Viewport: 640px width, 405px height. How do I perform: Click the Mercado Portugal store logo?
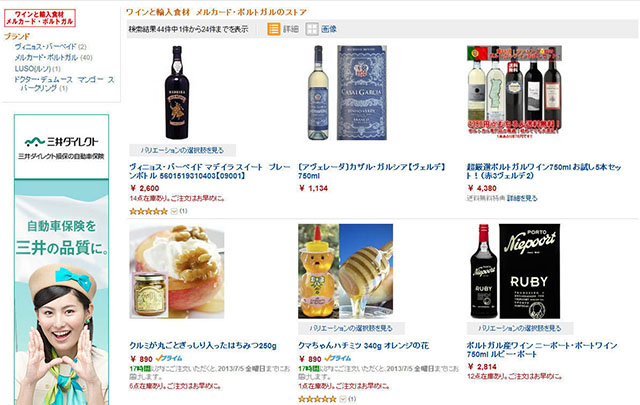40,18
